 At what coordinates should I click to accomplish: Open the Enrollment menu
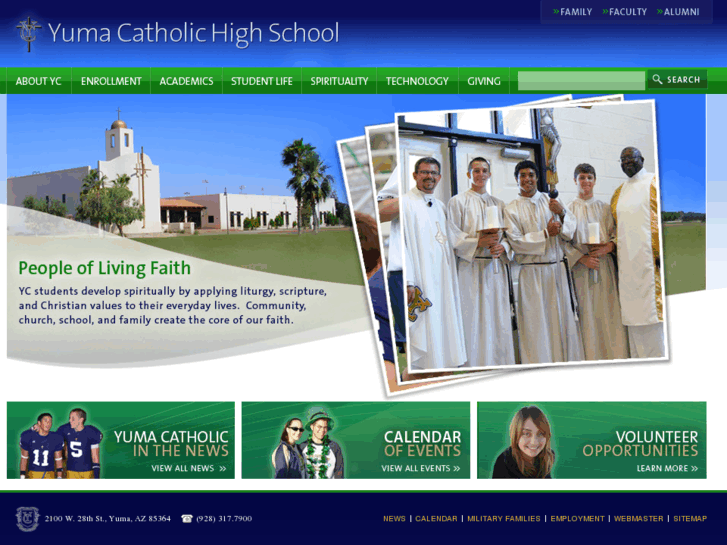(111, 81)
